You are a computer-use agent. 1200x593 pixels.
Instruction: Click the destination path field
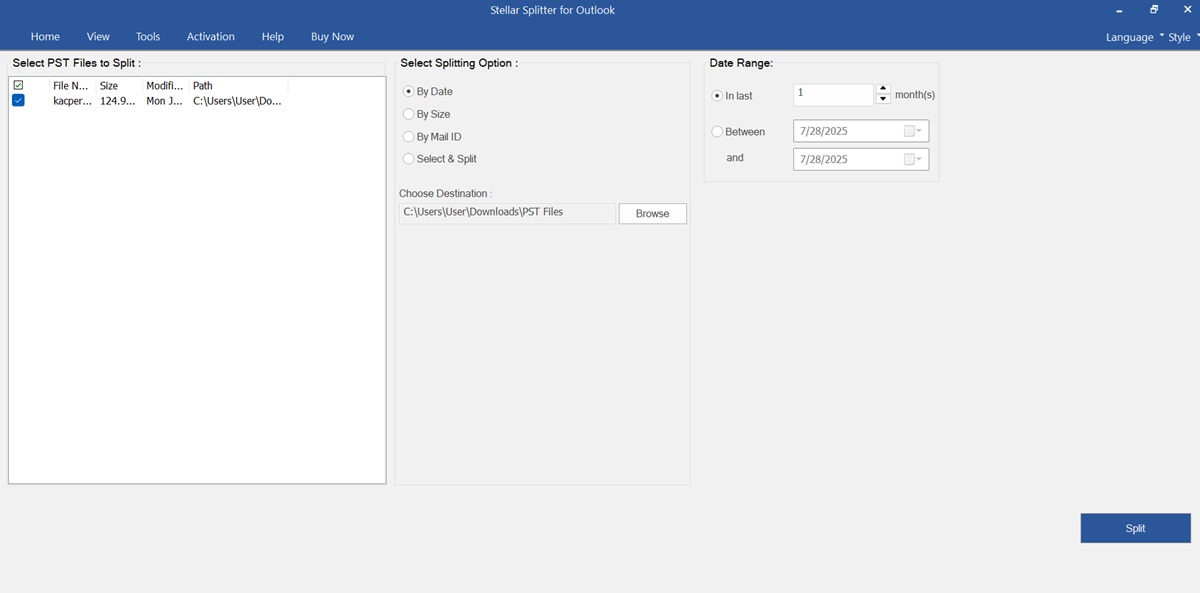(x=507, y=213)
